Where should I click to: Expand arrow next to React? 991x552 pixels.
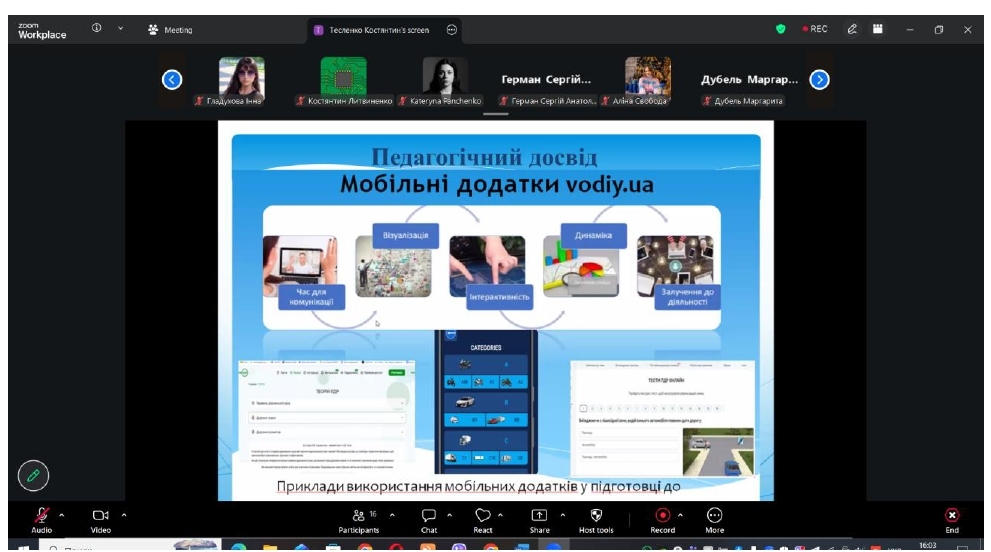(x=501, y=515)
